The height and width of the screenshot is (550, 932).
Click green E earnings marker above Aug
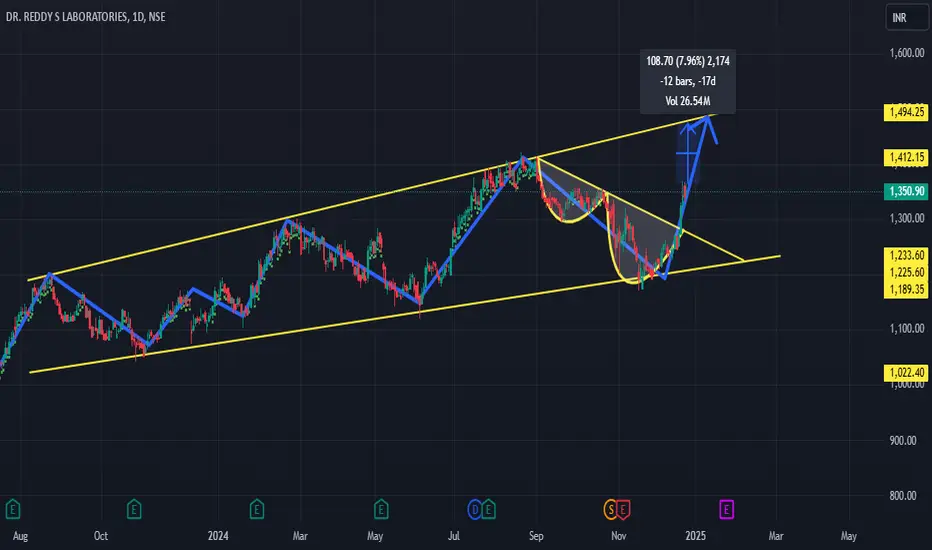12,510
